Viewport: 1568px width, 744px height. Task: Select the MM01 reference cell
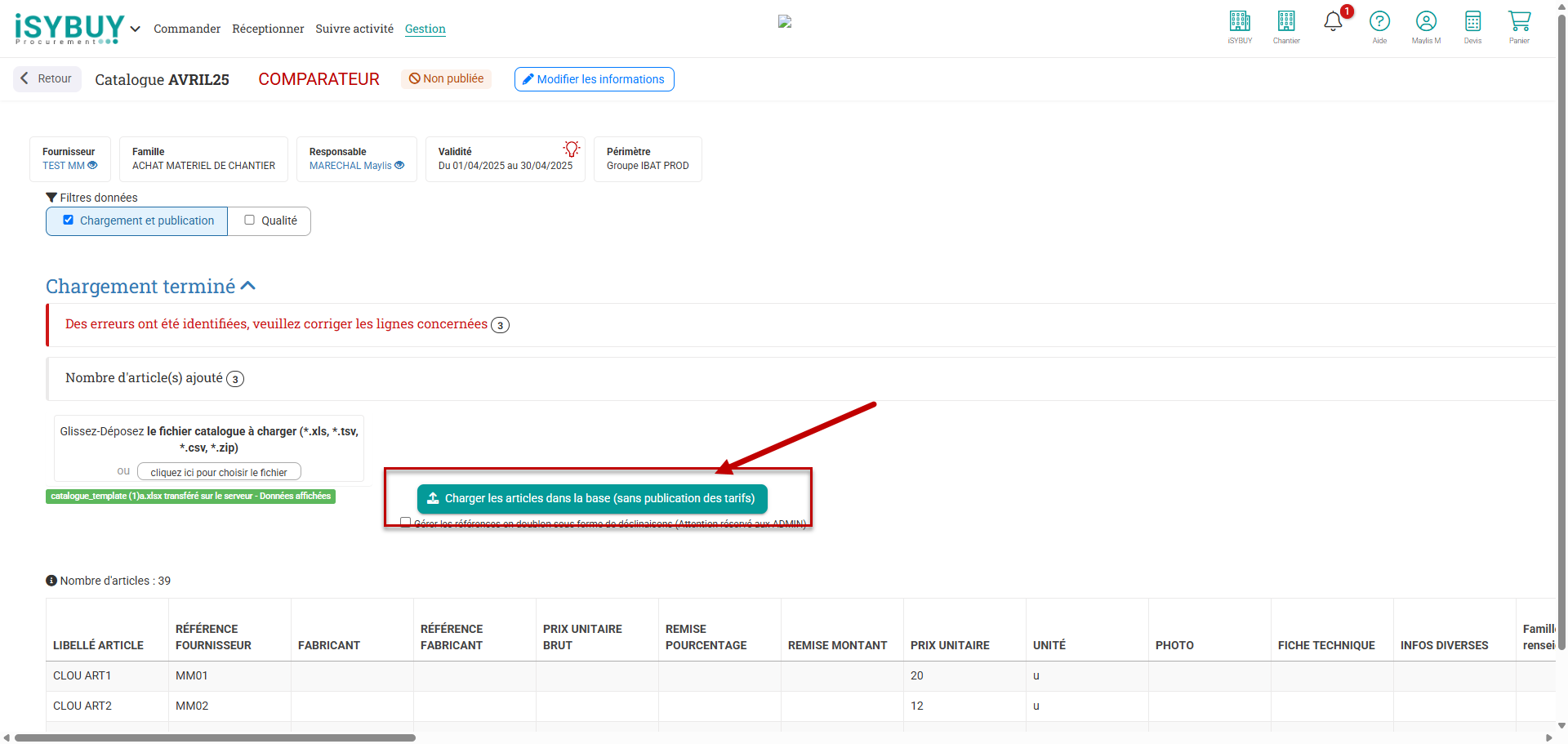click(230, 675)
